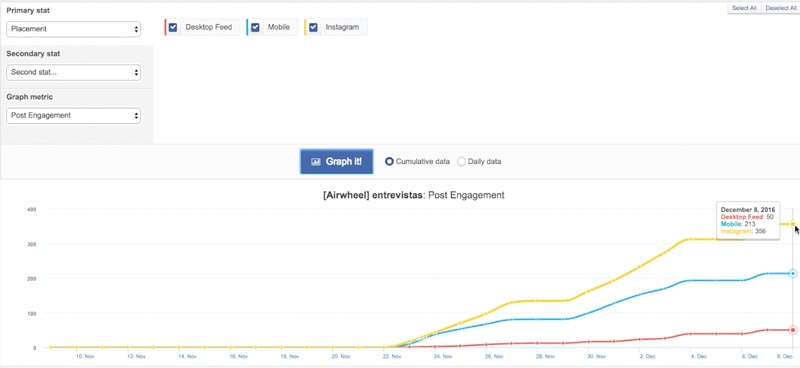Click the chart icon inside Graph it! button
Screen dimensions: 800x368
coord(315,162)
